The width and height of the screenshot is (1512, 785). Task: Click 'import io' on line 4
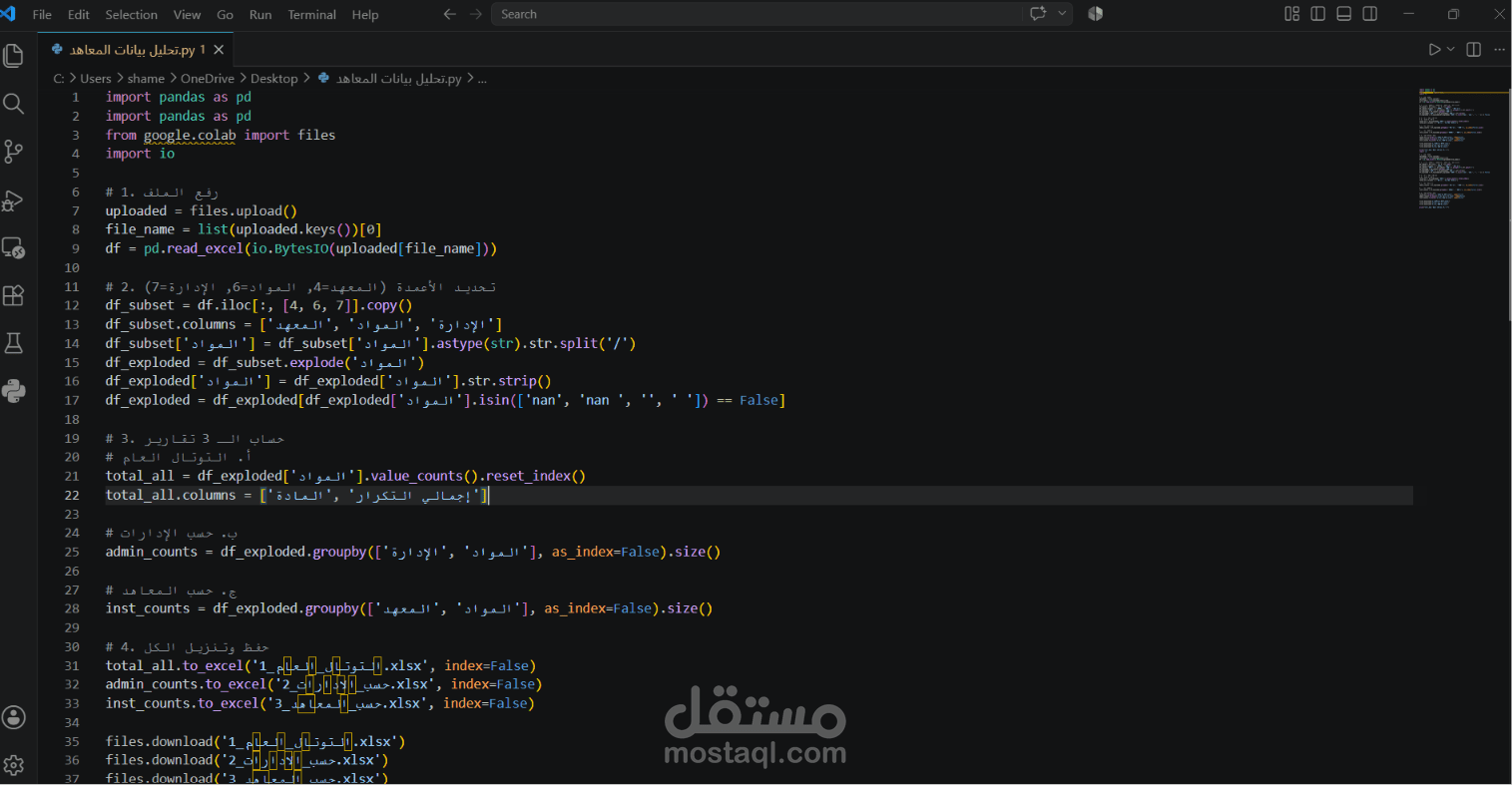point(140,154)
